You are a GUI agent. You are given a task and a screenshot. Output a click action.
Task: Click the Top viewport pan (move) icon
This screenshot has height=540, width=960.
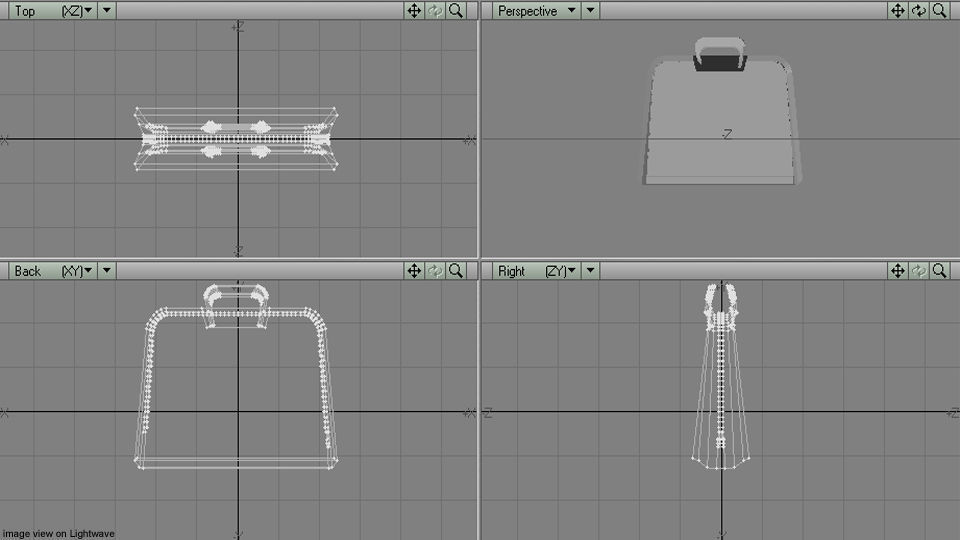click(414, 10)
